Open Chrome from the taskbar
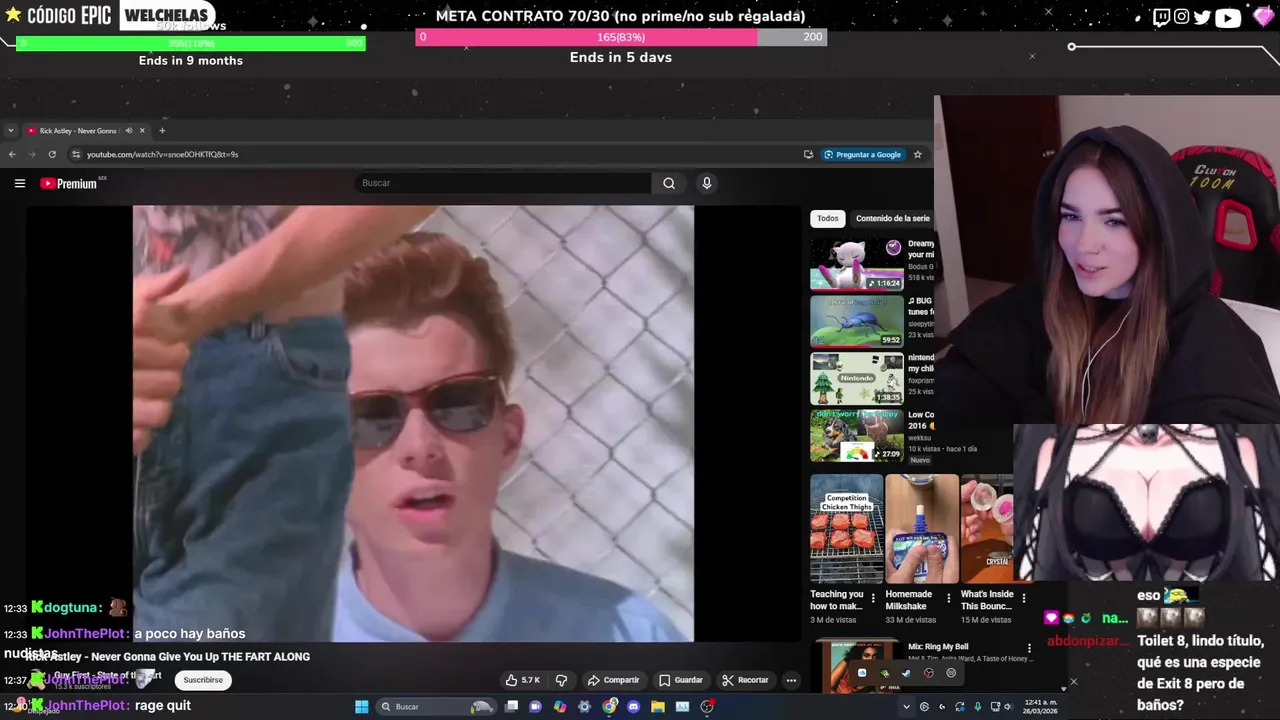Image resolution: width=1280 pixels, height=720 pixels. [609, 707]
